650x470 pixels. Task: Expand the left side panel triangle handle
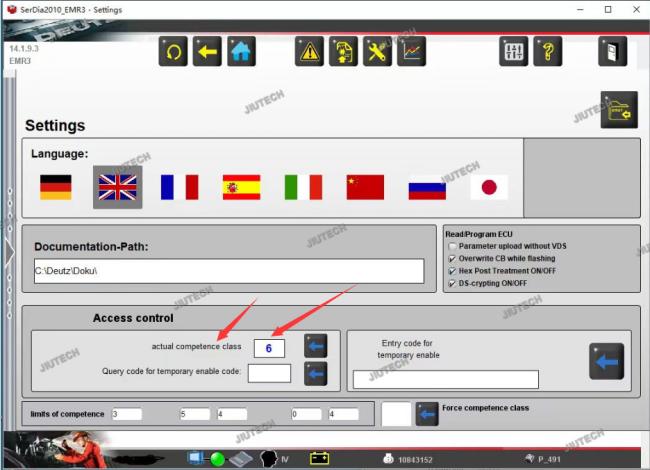tap(10, 252)
